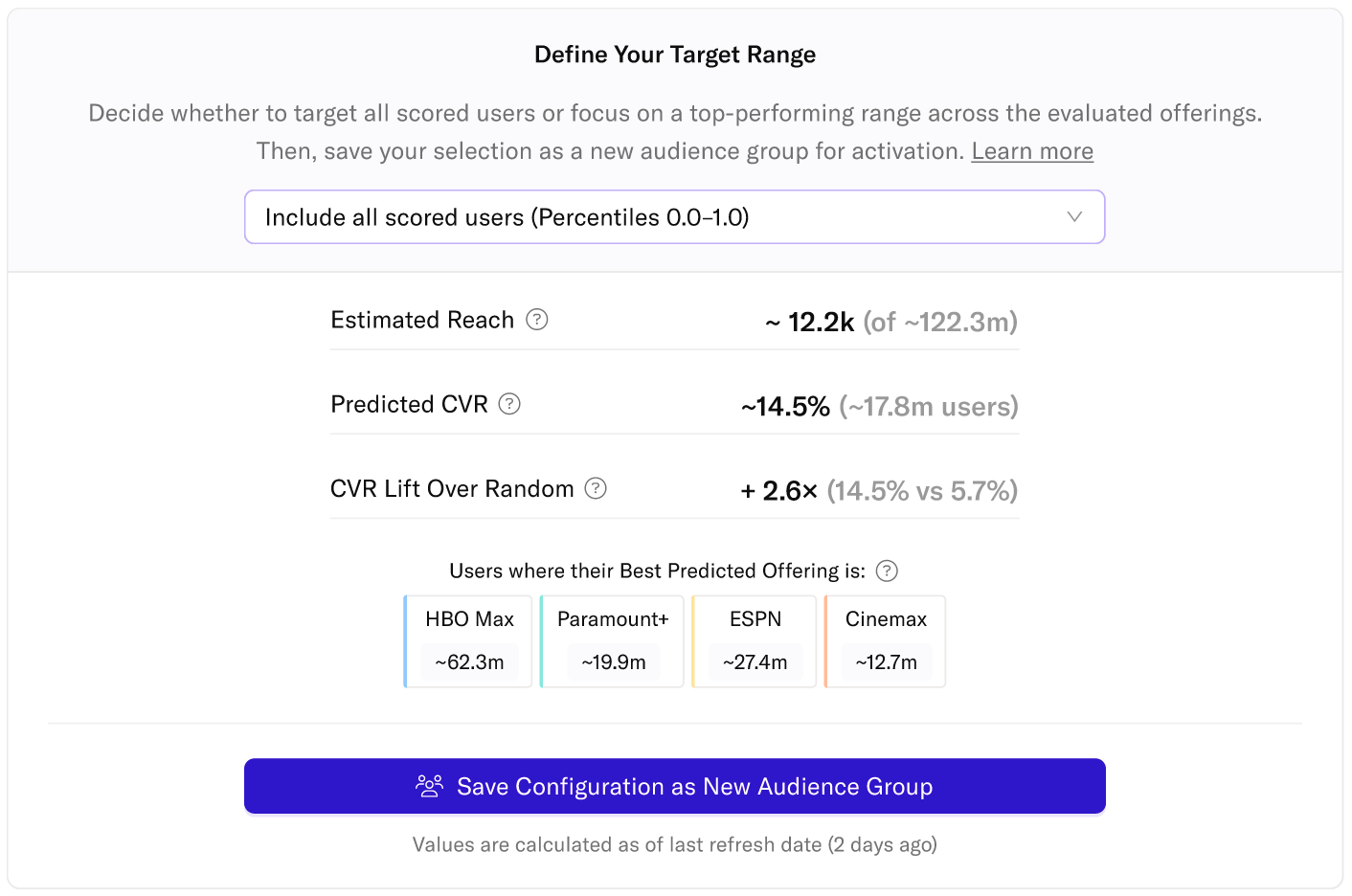Click the 'Define Your Target Range' heading

click(x=675, y=55)
